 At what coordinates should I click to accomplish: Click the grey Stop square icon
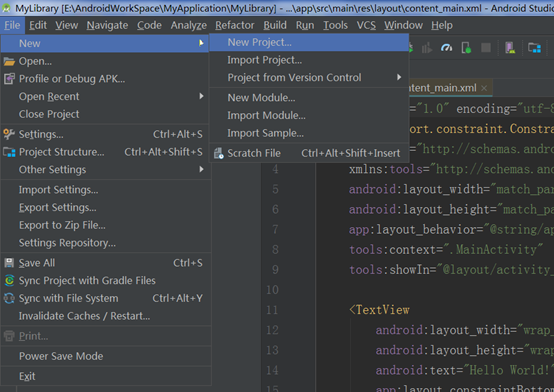click(486, 47)
